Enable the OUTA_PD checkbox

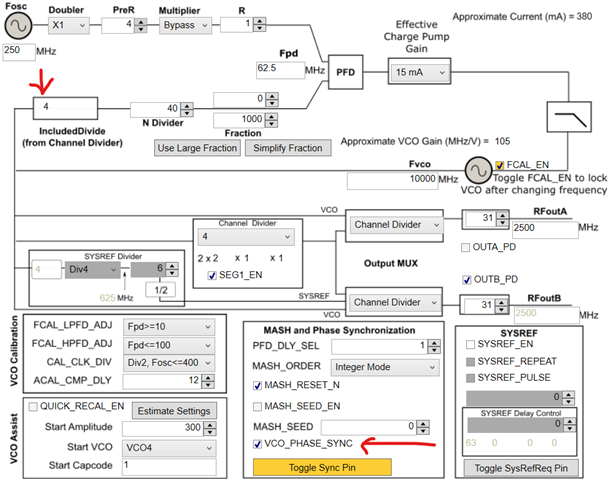click(x=465, y=247)
